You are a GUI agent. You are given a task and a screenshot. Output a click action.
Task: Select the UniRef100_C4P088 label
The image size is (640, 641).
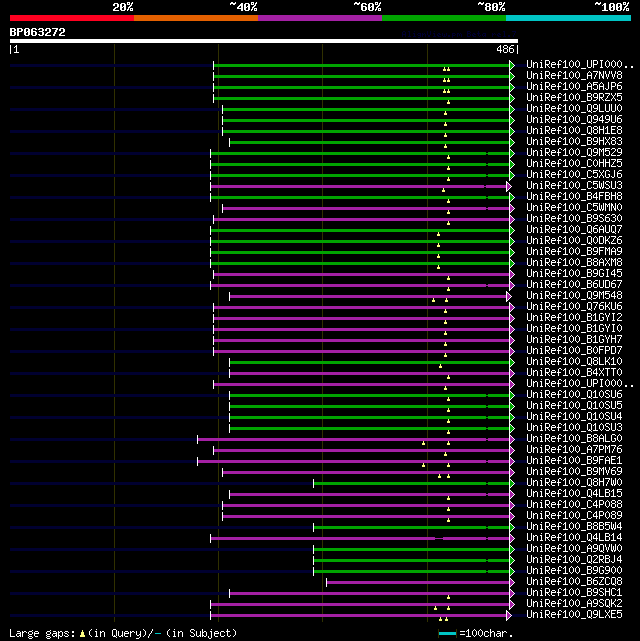point(574,505)
